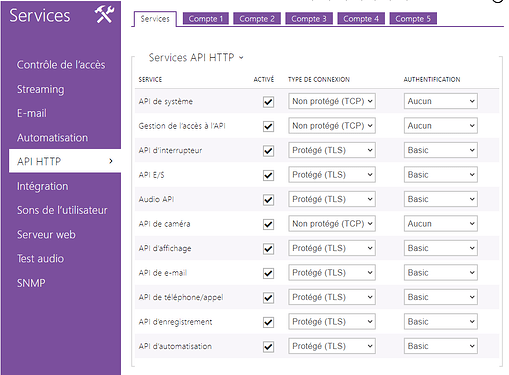Image resolution: width=509 pixels, height=375 pixels.
Task: Uncheck the API de système checkbox
Action: 268,102
